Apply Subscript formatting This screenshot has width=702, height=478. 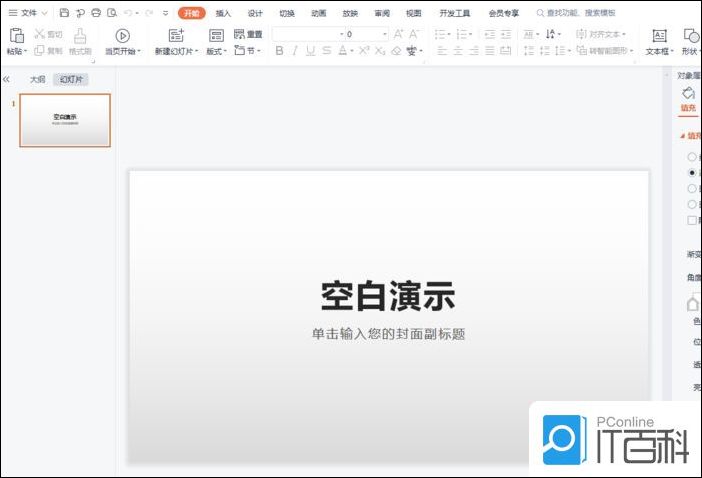tap(380, 51)
